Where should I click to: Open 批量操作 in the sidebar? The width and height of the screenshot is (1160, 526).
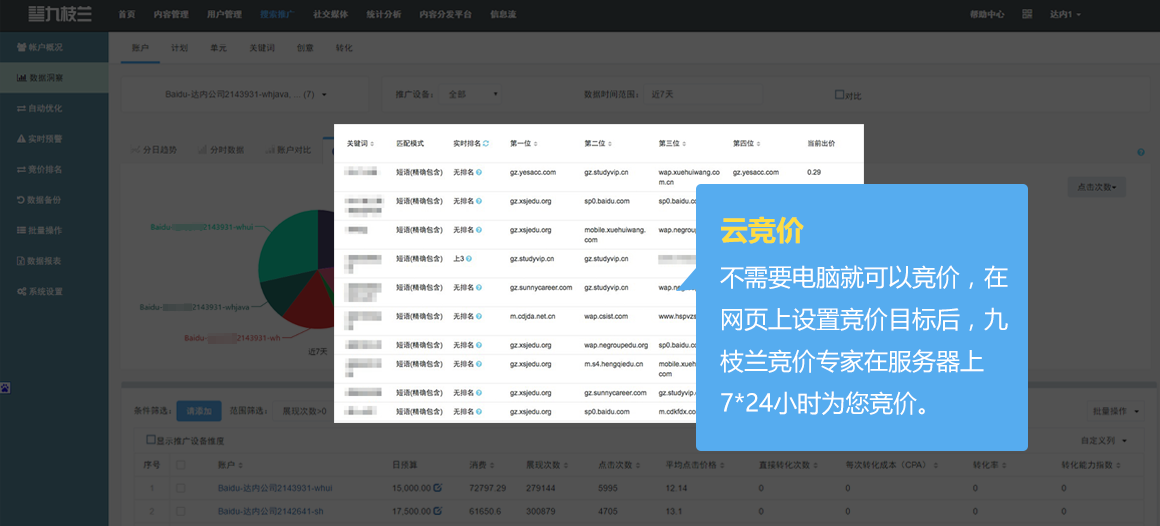click(x=54, y=230)
